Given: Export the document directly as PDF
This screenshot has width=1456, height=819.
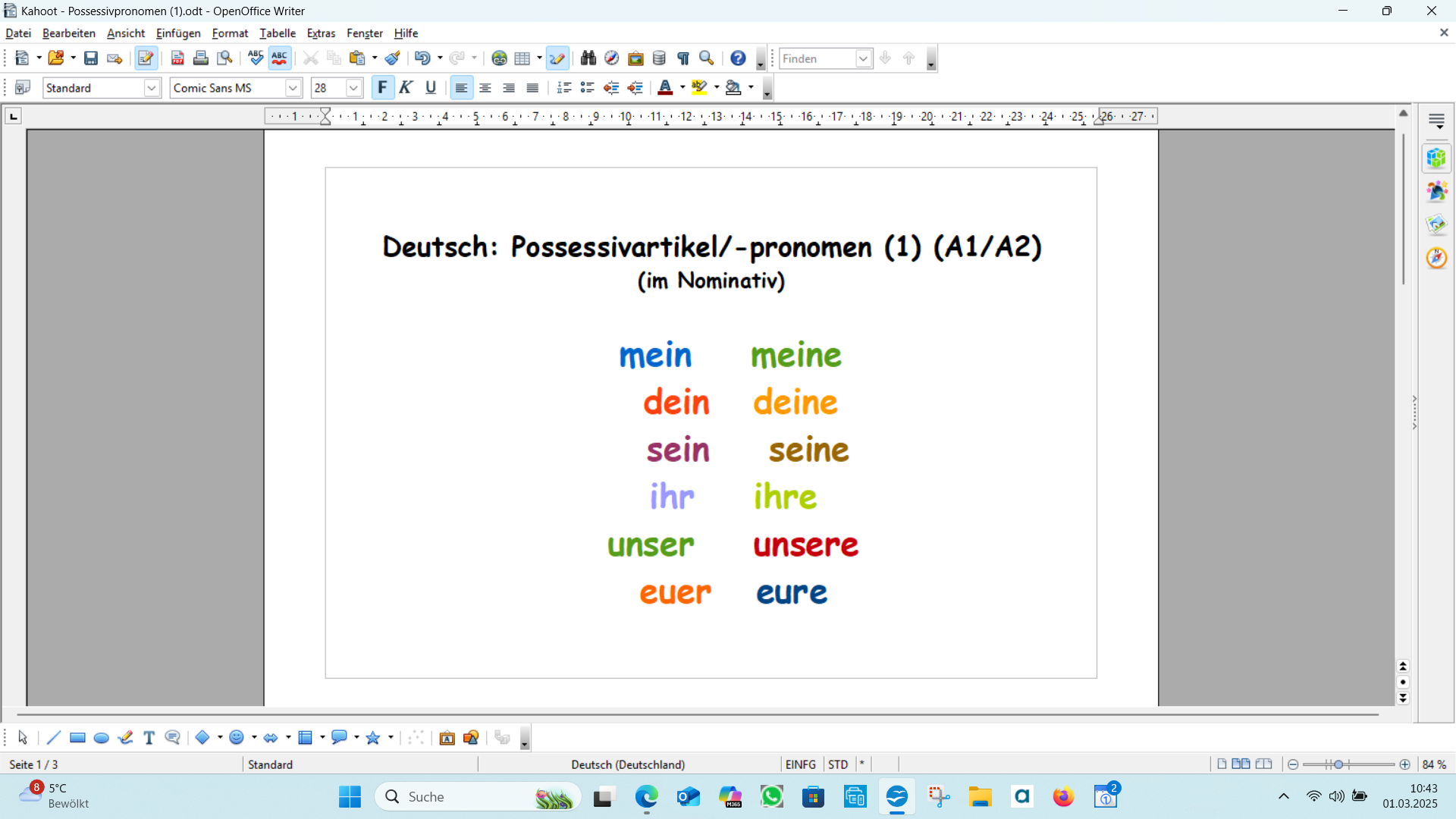Looking at the screenshot, I should [177, 58].
